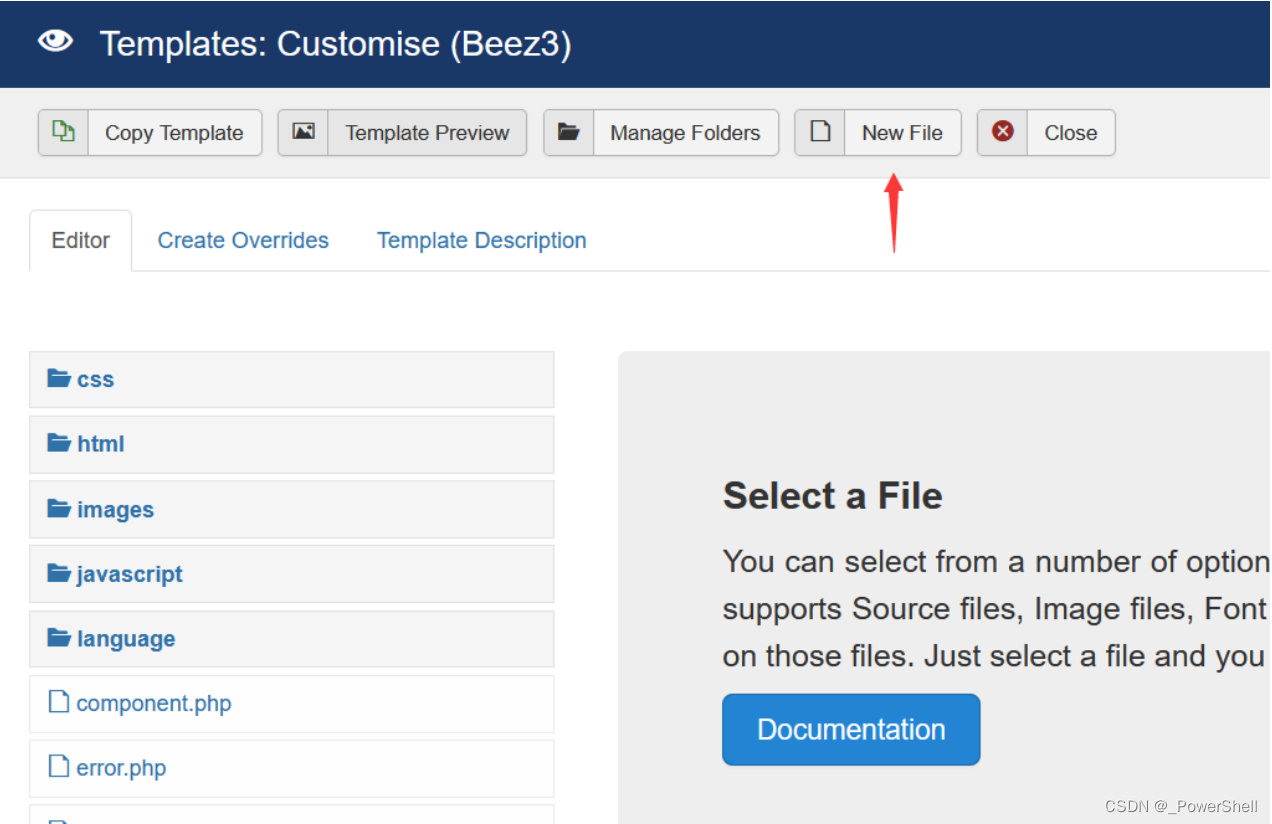Click the language folder icon
Viewport: 1272px width, 824px height.
(x=59, y=638)
